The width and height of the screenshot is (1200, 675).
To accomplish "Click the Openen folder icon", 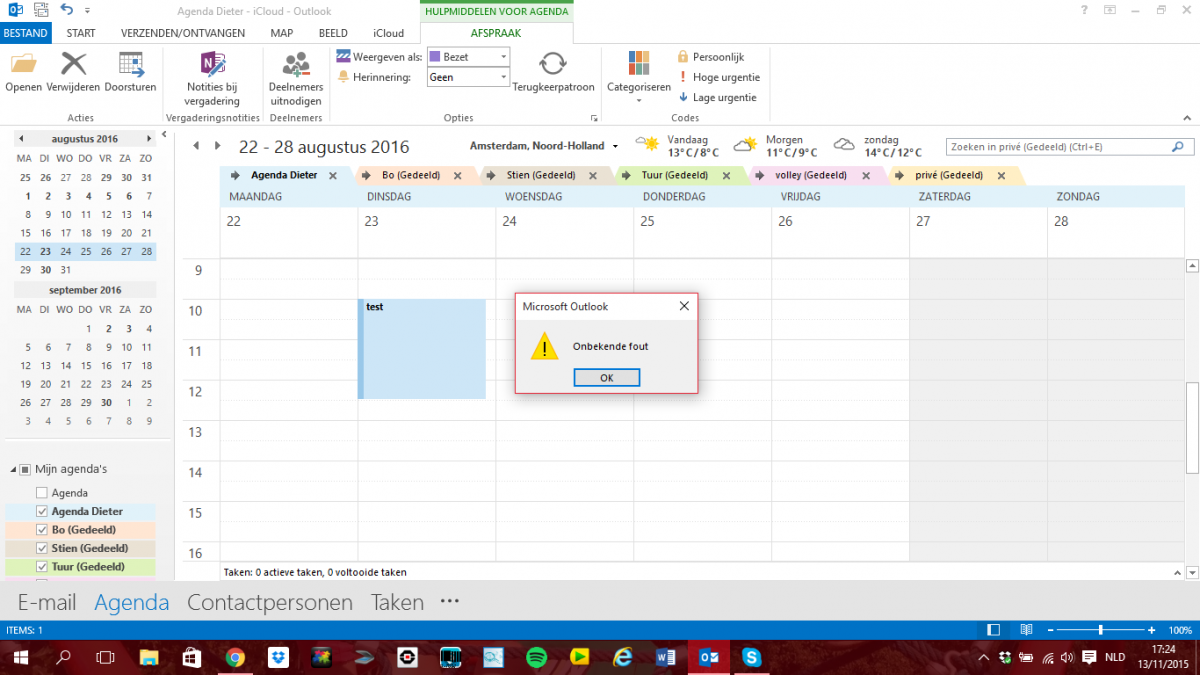I will (23, 64).
